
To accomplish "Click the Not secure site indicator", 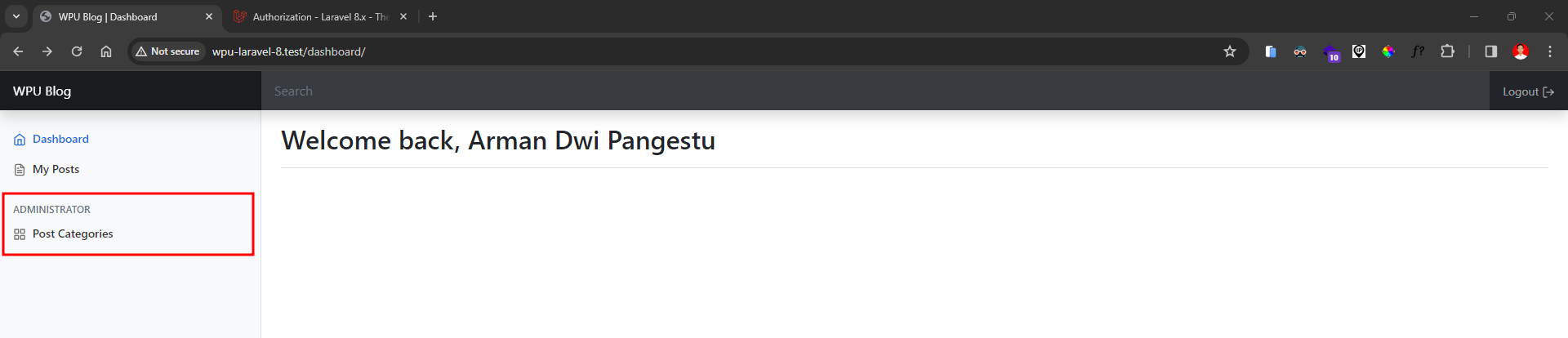I will point(167,51).
